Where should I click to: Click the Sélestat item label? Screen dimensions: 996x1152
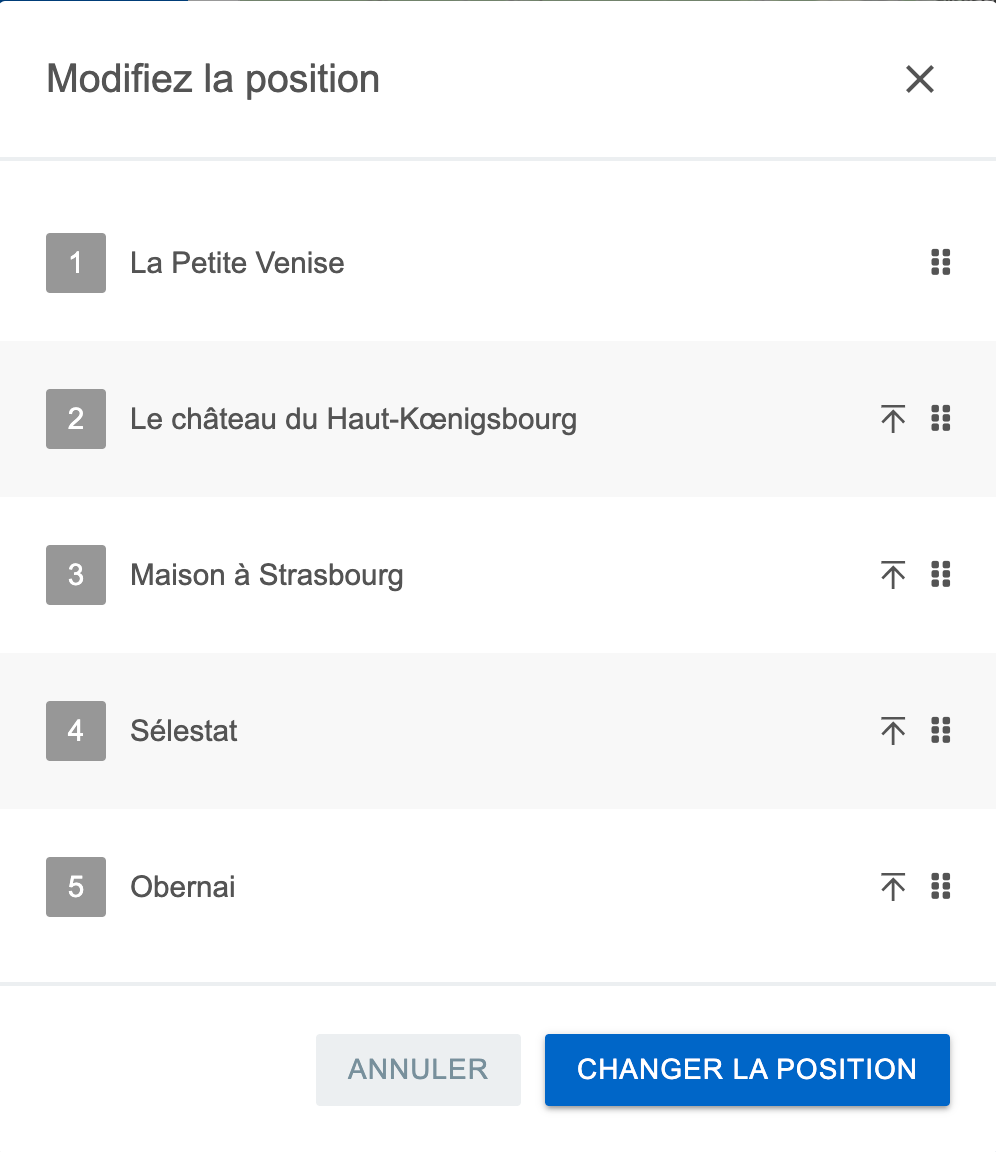click(x=184, y=731)
